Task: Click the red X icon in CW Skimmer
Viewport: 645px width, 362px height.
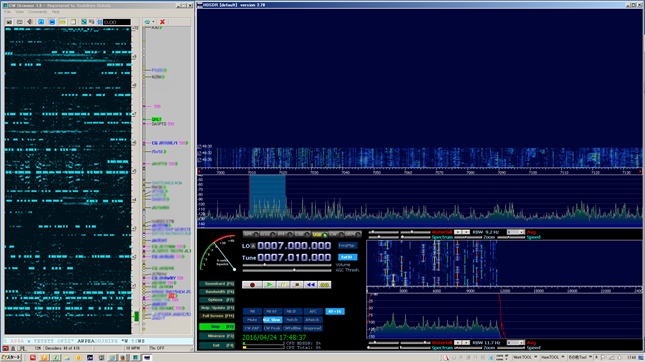Action: click(162, 22)
